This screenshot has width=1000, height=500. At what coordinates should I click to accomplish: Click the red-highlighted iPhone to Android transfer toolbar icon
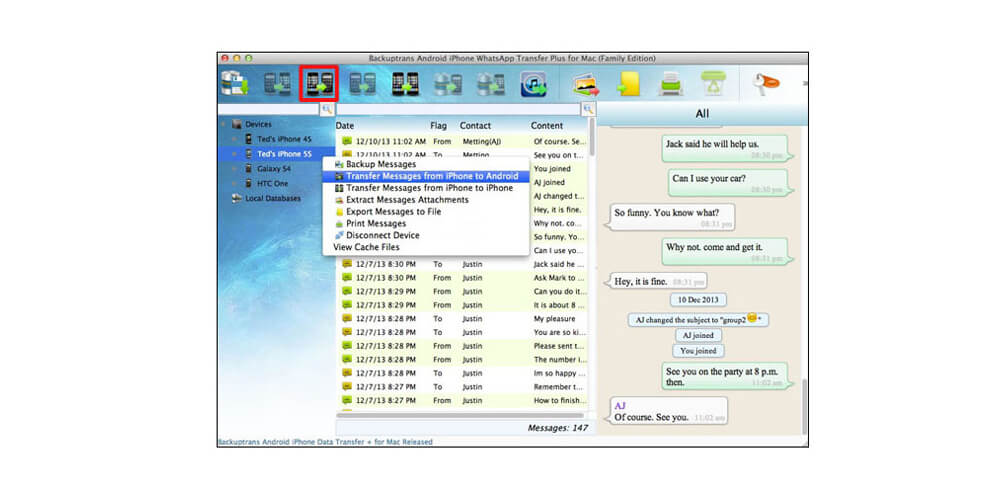[x=319, y=84]
